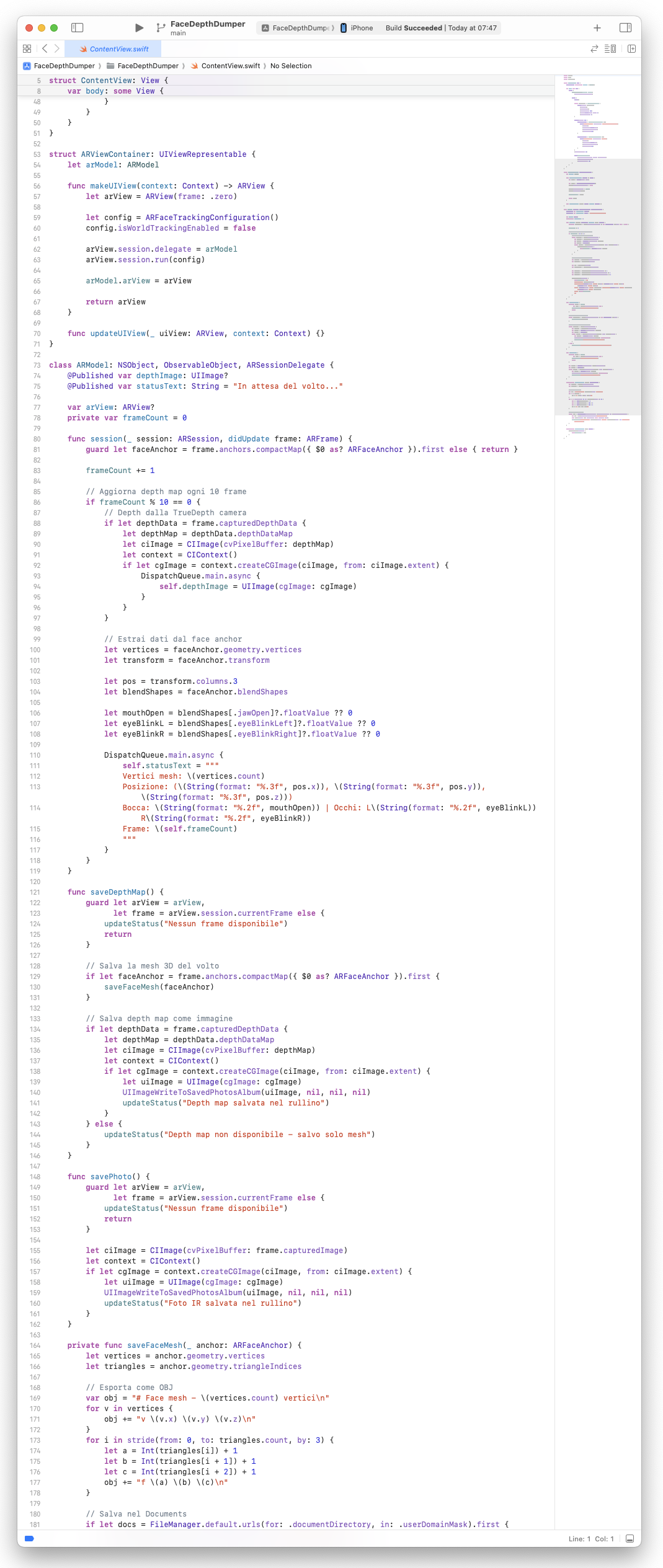Go back in editor history
This screenshot has height=1568, width=663.
(45, 48)
